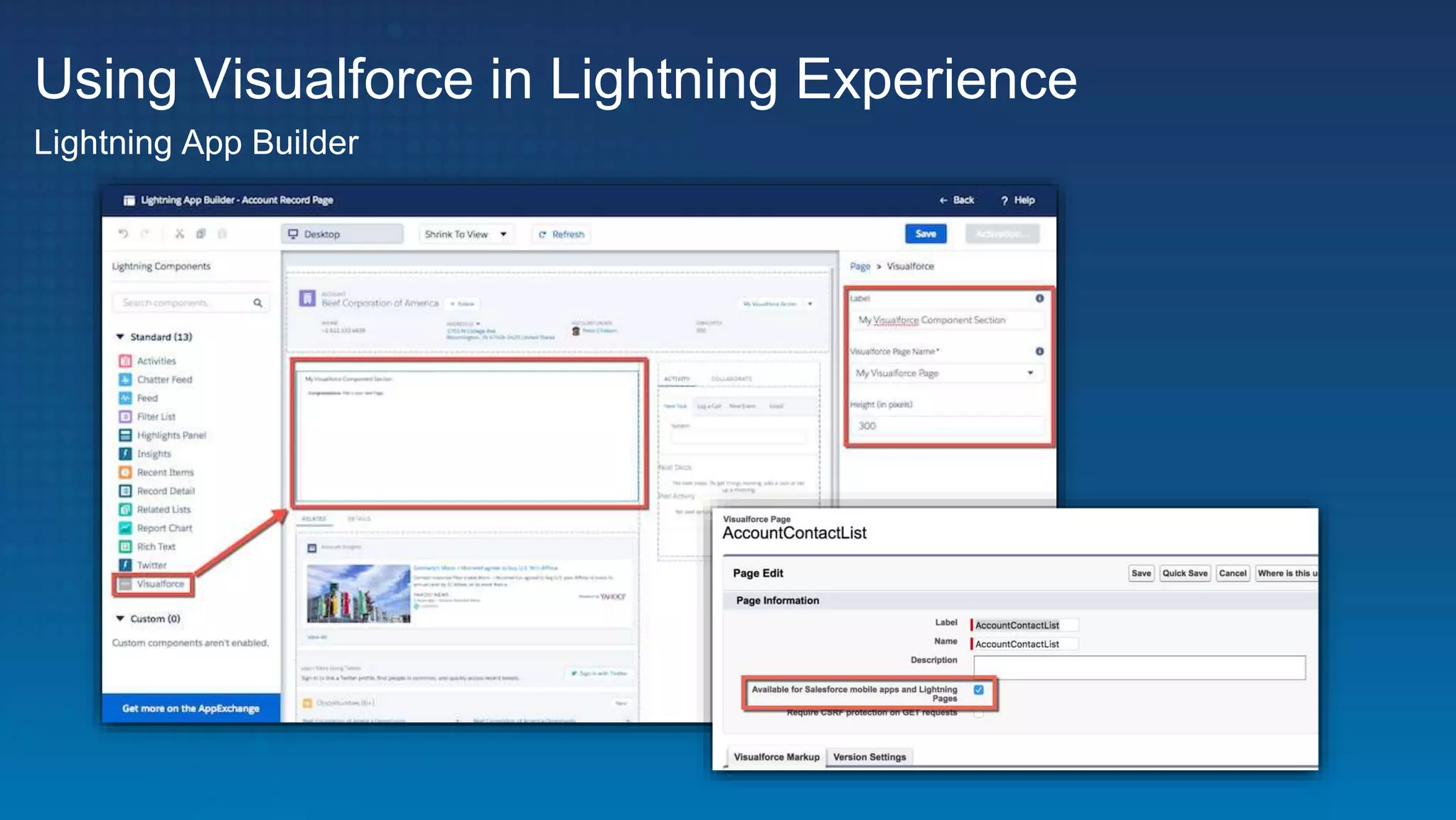Open the Visualforce Page Name dropdown
The image size is (1456, 820).
(948, 373)
